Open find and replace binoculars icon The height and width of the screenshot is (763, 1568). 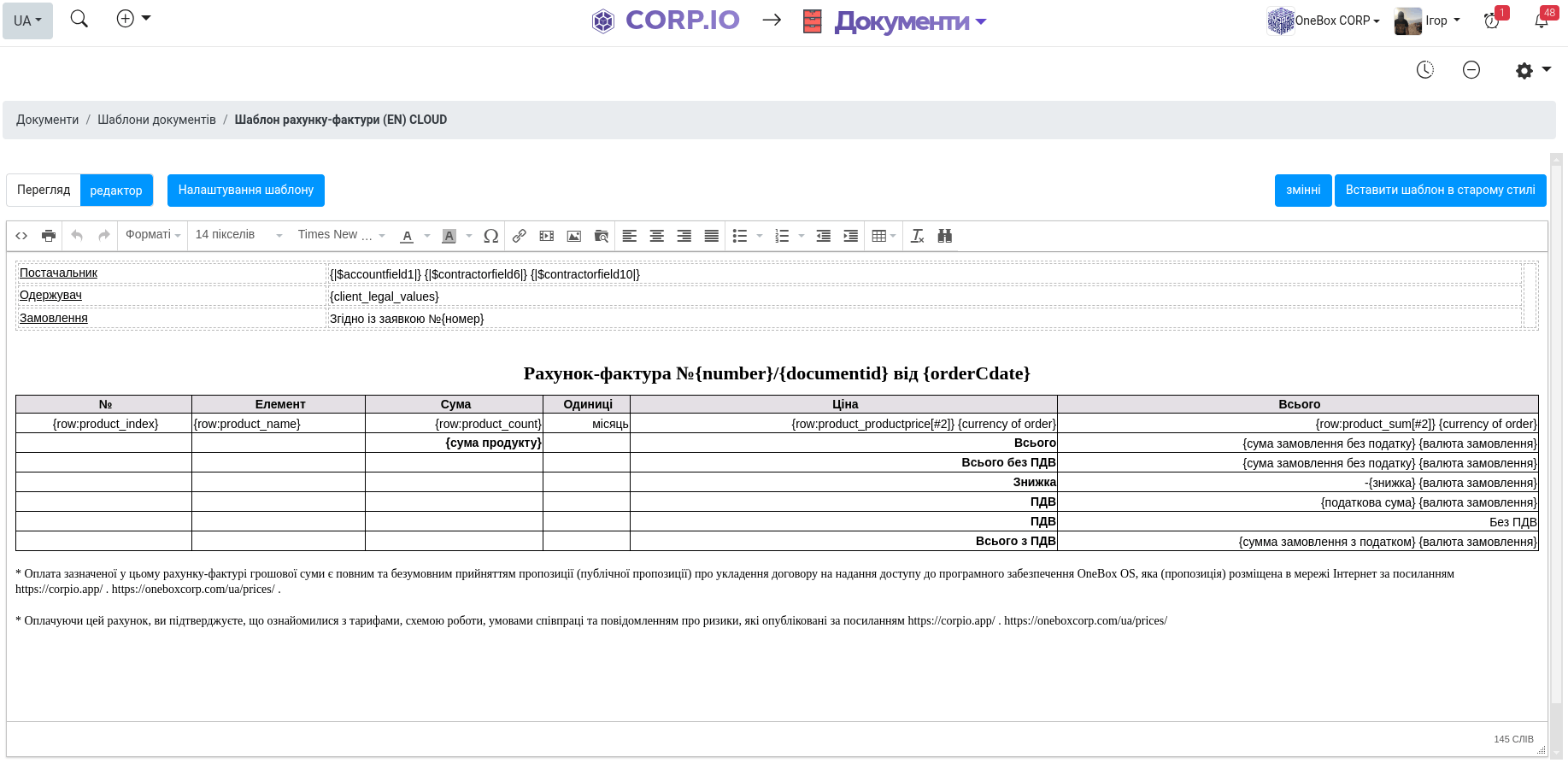(x=944, y=236)
